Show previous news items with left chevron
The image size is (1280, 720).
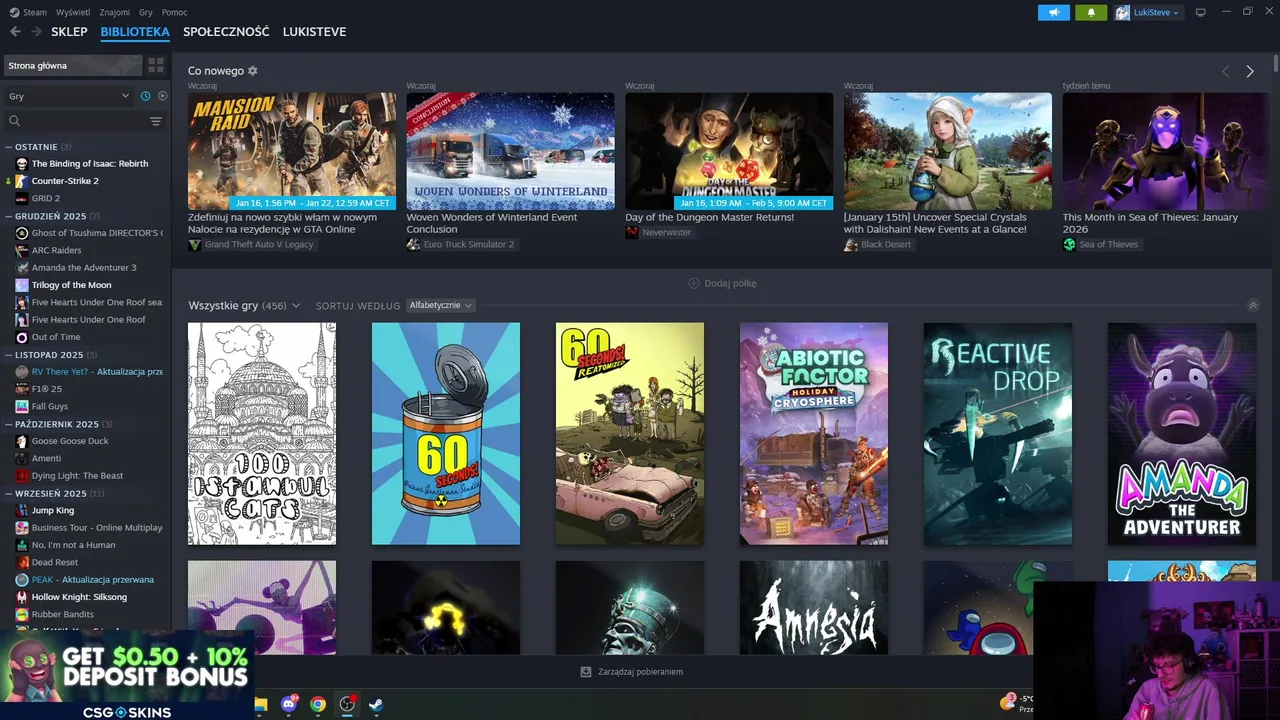tap(1225, 71)
